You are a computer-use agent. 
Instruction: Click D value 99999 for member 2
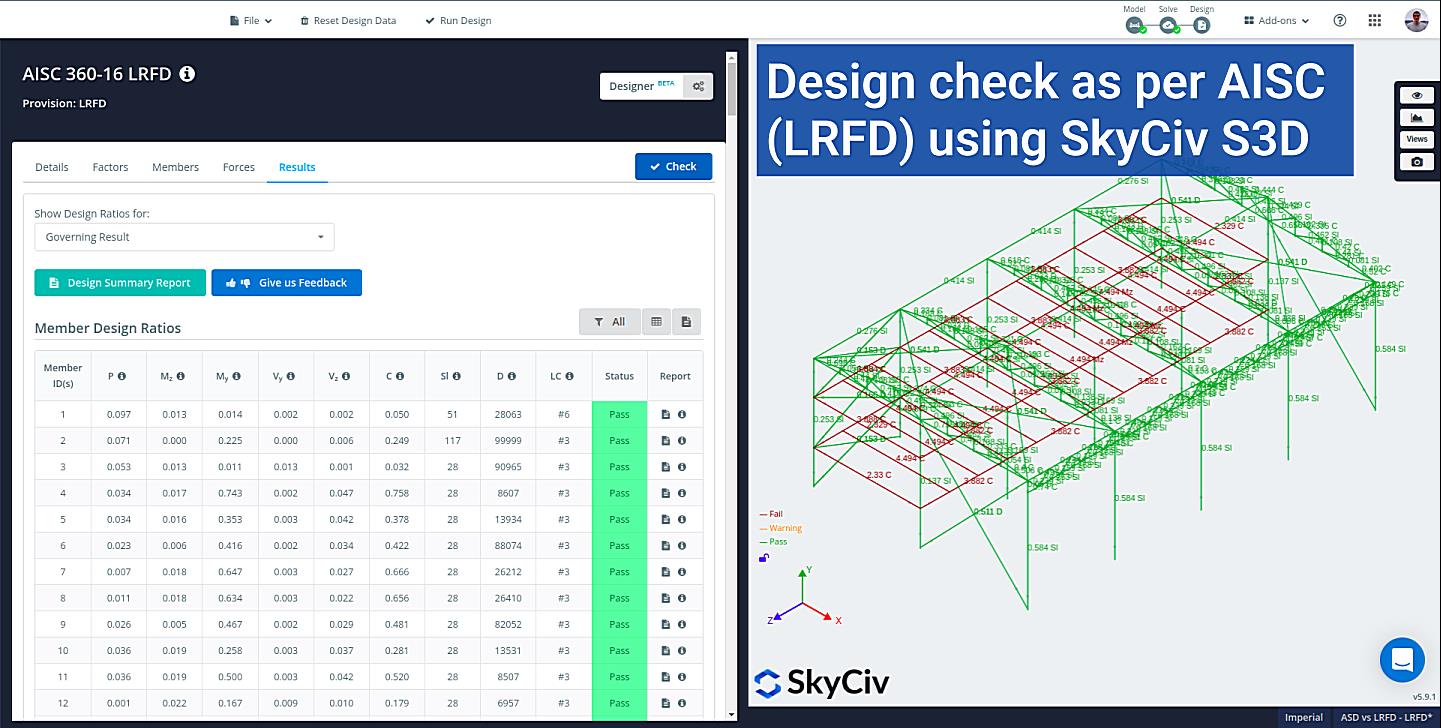[x=508, y=441]
